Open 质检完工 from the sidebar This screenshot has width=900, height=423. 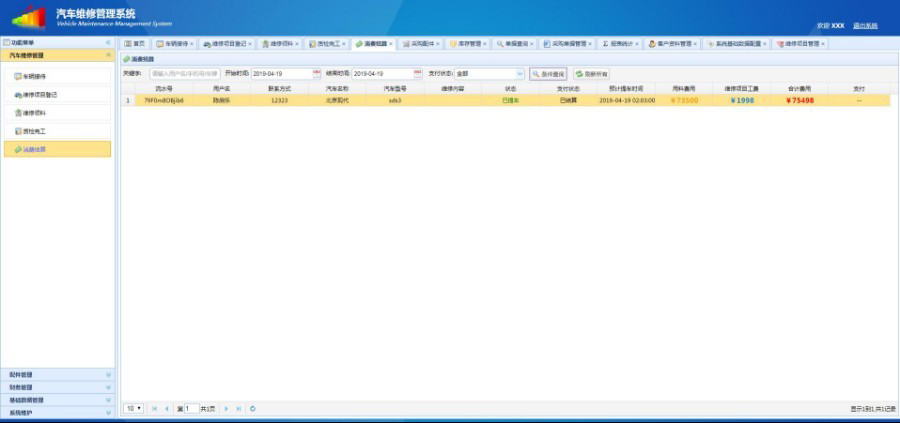tap(35, 131)
